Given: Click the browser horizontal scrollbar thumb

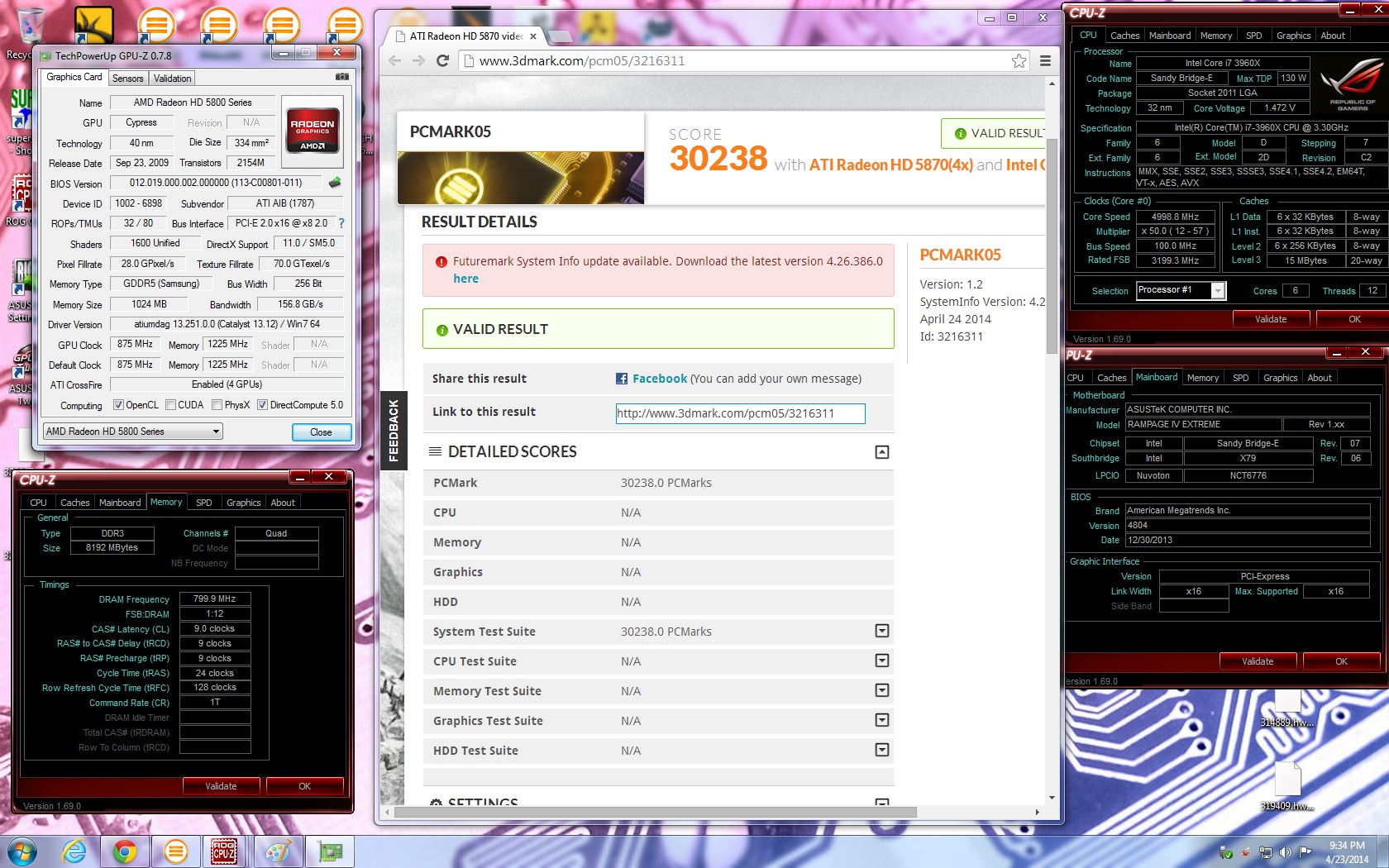Looking at the screenshot, I should 656,813.
